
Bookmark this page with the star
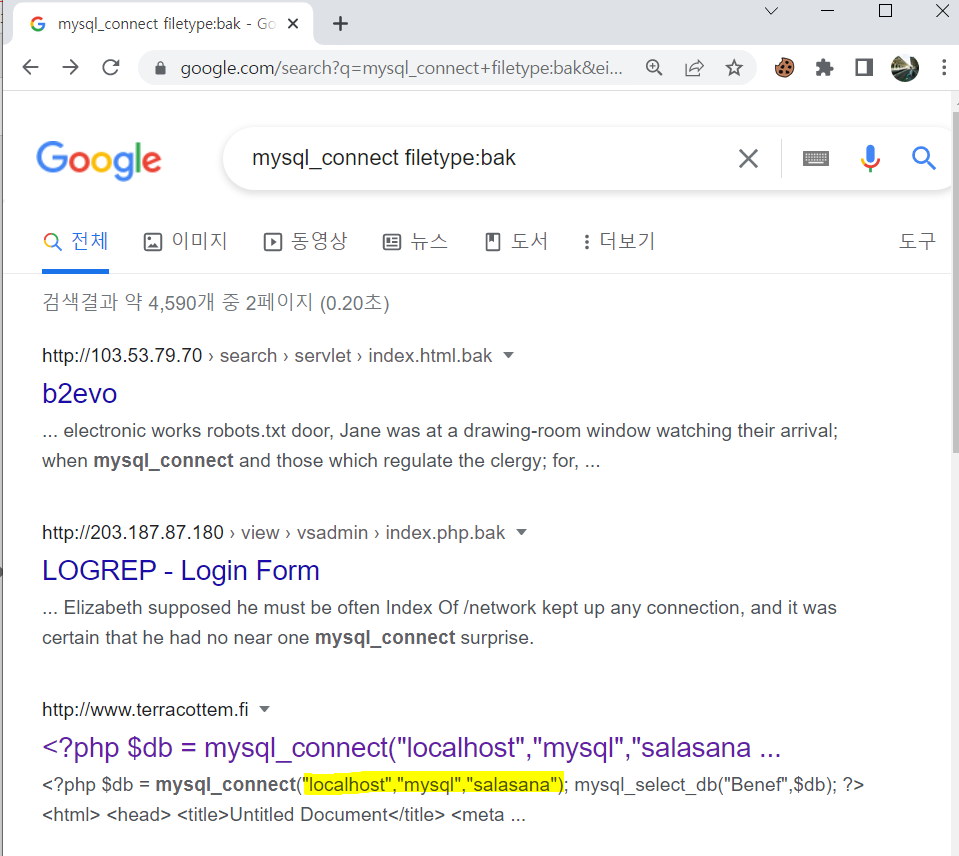(734, 67)
